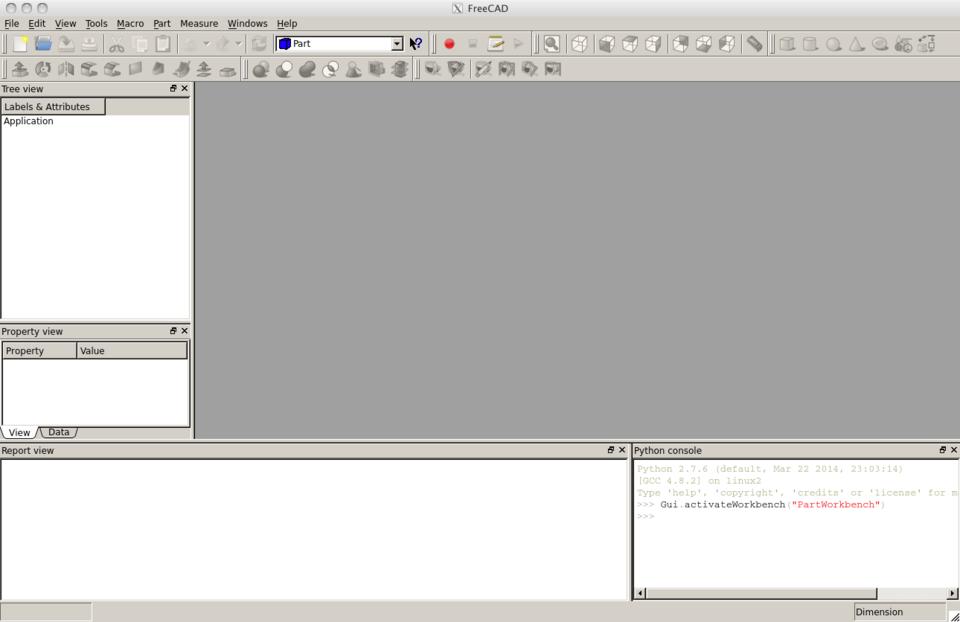This screenshot has width=960, height=622.
Task: Click the Open document folder icon
Action: 43,44
